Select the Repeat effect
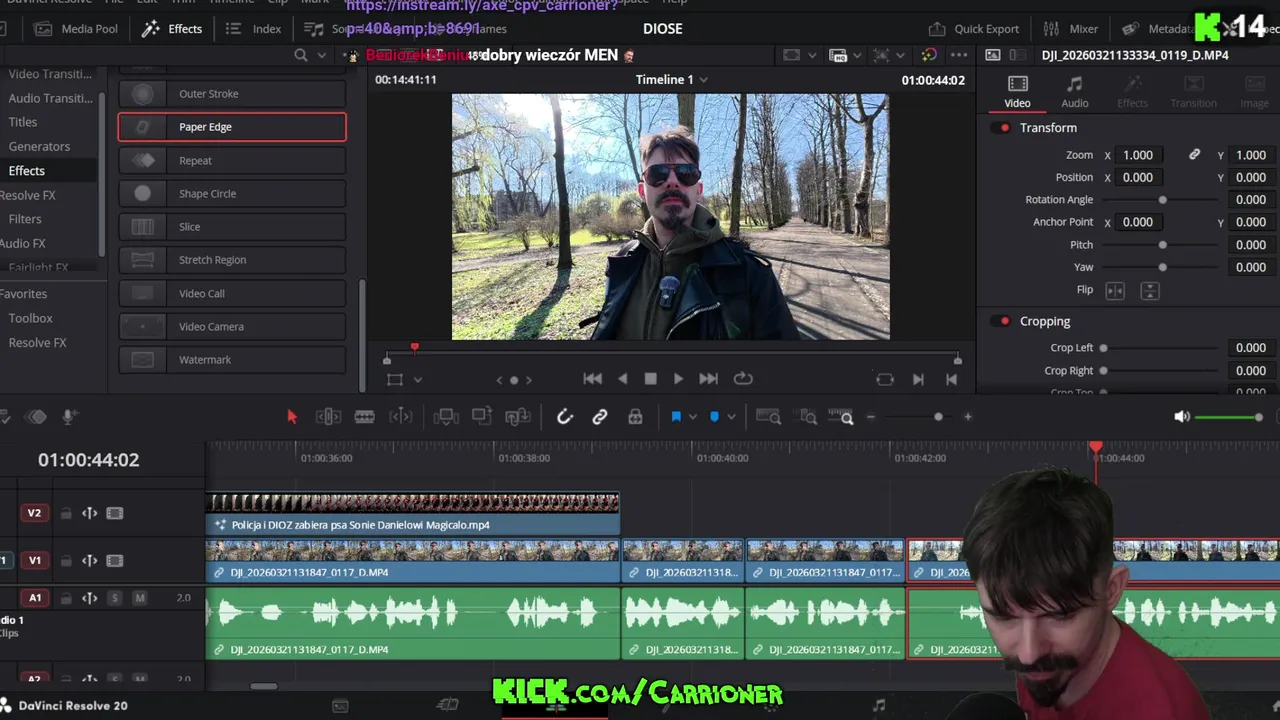Image resolution: width=1280 pixels, height=720 pixels. (232, 160)
